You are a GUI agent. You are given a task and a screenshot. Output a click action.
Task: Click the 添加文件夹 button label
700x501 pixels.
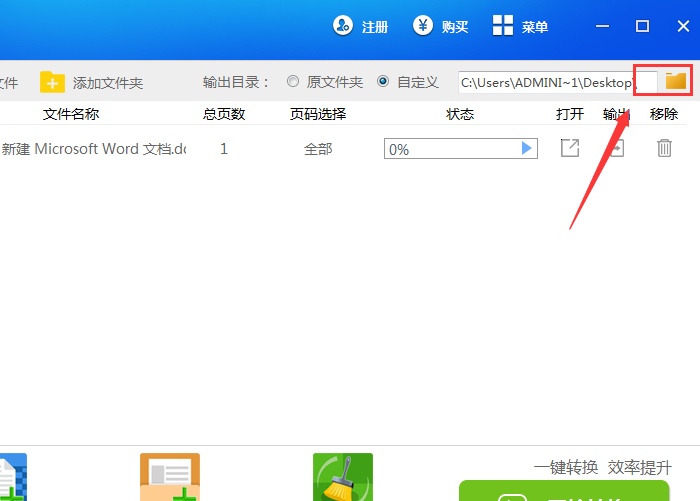(108, 82)
